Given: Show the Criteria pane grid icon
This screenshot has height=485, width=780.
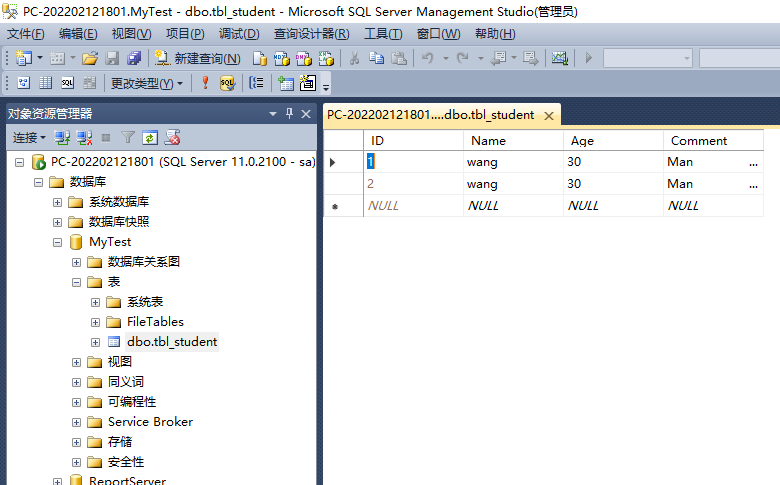Looking at the screenshot, I should point(45,83).
